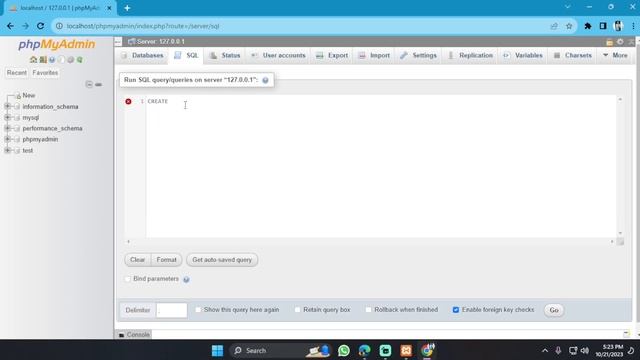The image size is (640, 360).
Task: Bookmark this page with star icon
Action: (x=569, y=26)
